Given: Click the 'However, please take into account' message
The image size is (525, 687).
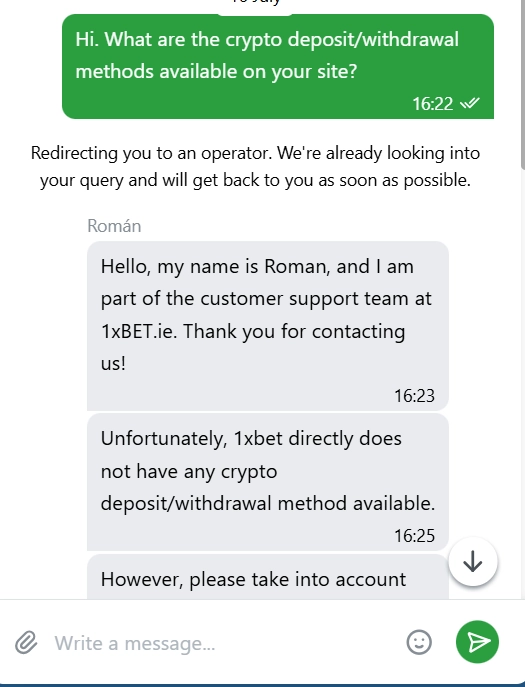Looking at the screenshot, I should pos(268,577).
